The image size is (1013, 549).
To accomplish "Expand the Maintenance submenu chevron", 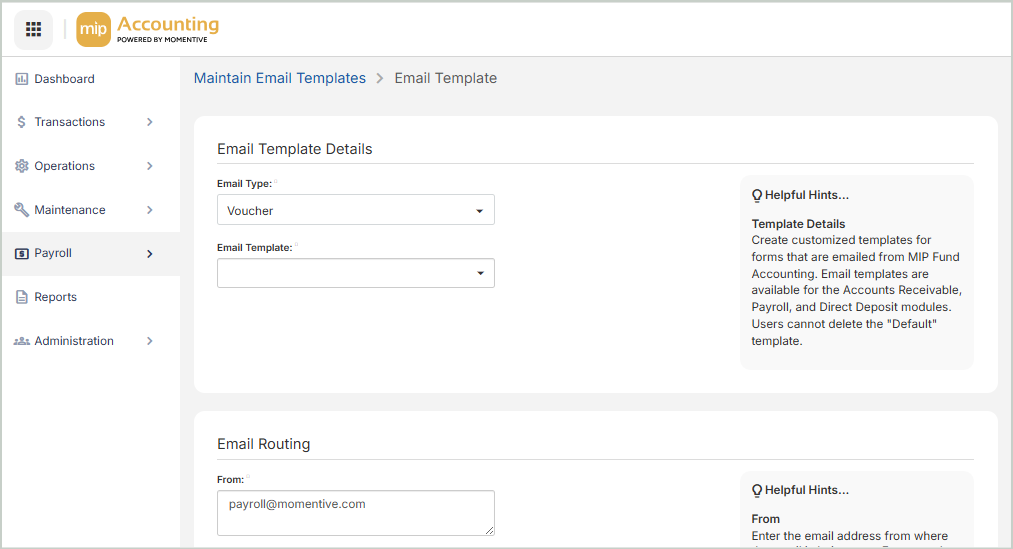I will coord(150,210).
